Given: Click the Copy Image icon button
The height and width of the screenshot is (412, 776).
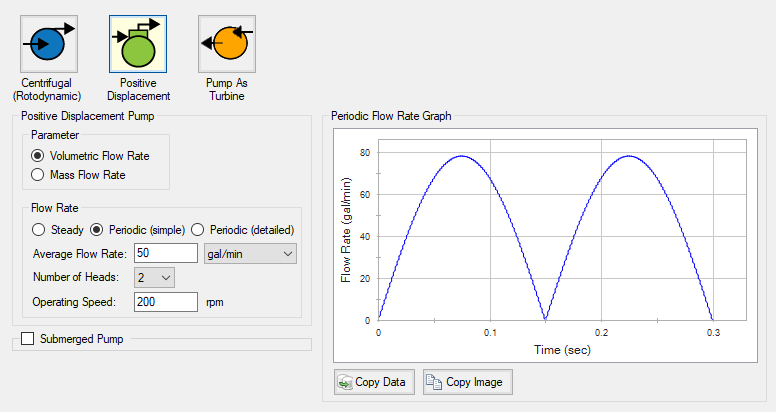Looking at the screenshot, I should (468, 382).
